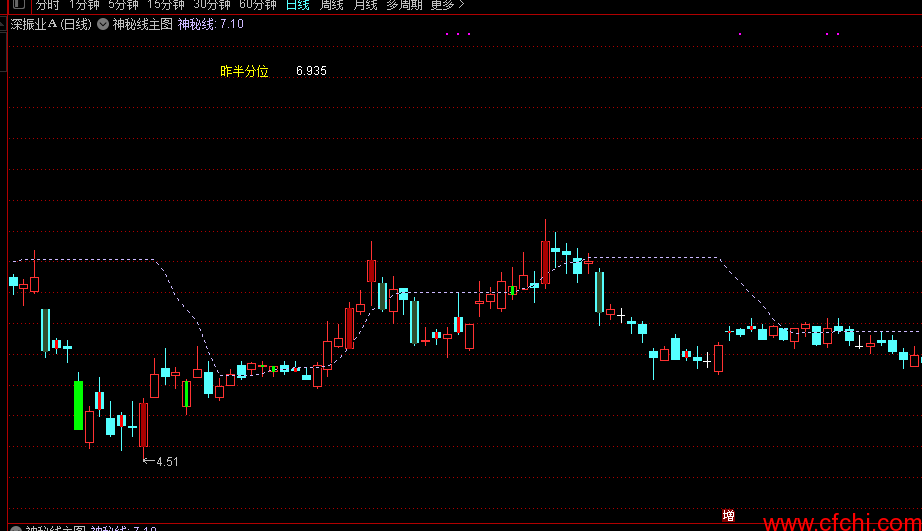The image size is (922, 531).
Task: Click the panel layout icon left of 分时
Action: tap(19, 5)
